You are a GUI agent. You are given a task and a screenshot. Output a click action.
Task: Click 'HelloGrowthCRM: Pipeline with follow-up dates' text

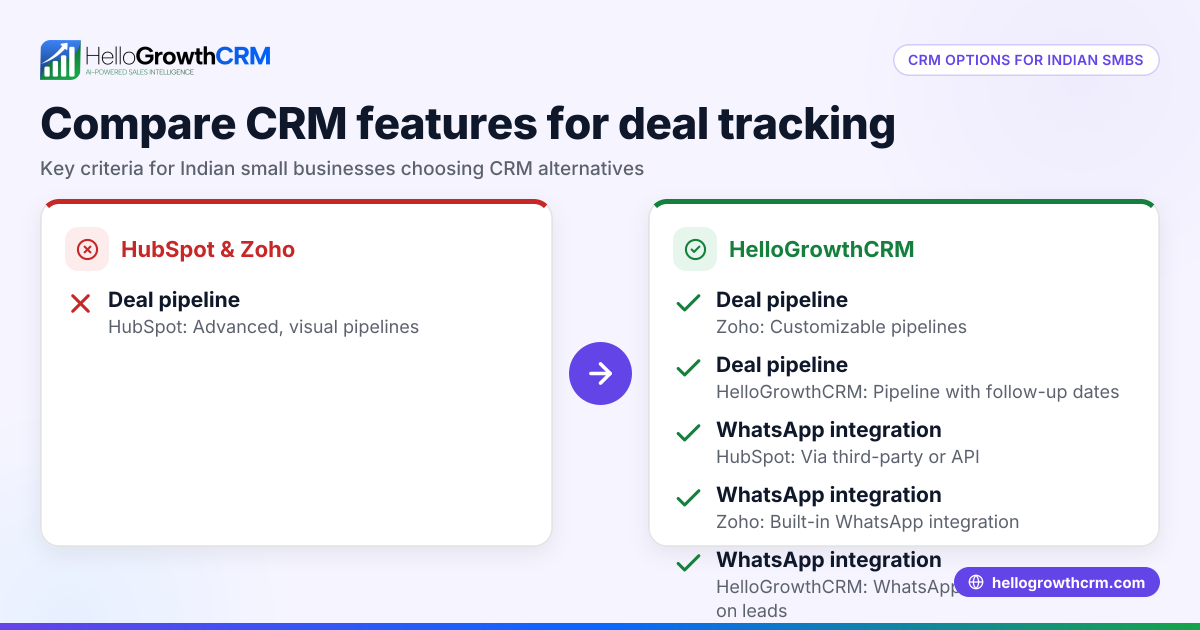coord(917,392)
